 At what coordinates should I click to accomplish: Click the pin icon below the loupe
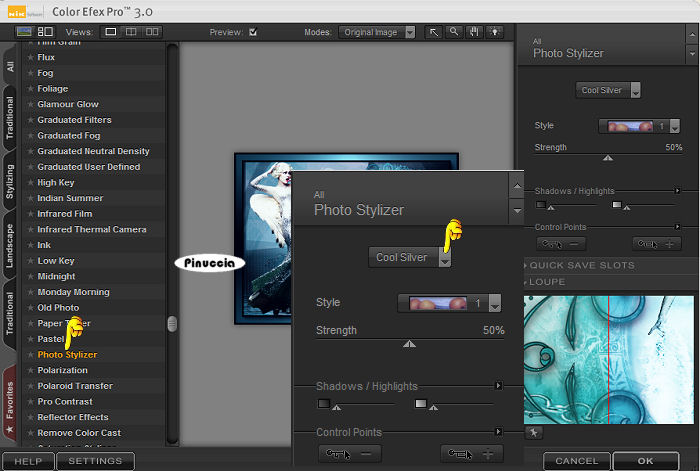532,433
